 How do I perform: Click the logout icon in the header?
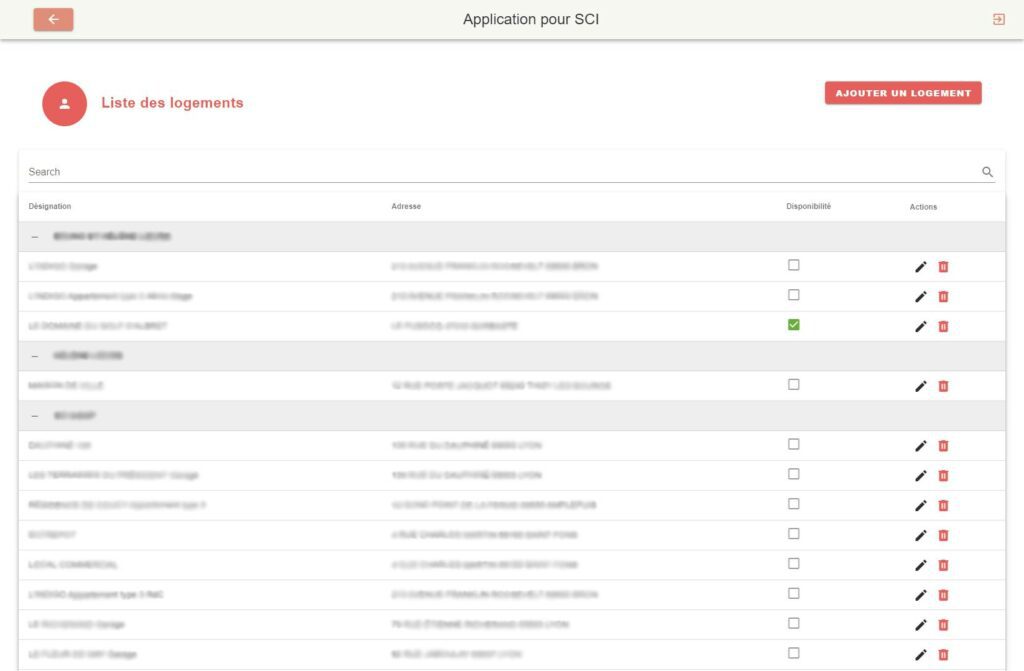pos(998,19)
